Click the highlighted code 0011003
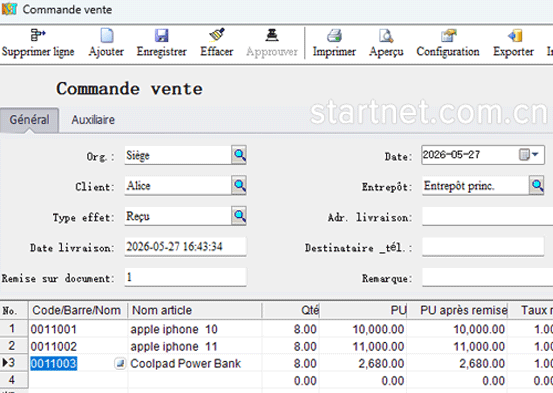Image resolution: width=553 pixels, height=393 pixels. click(x=54, y=363)
